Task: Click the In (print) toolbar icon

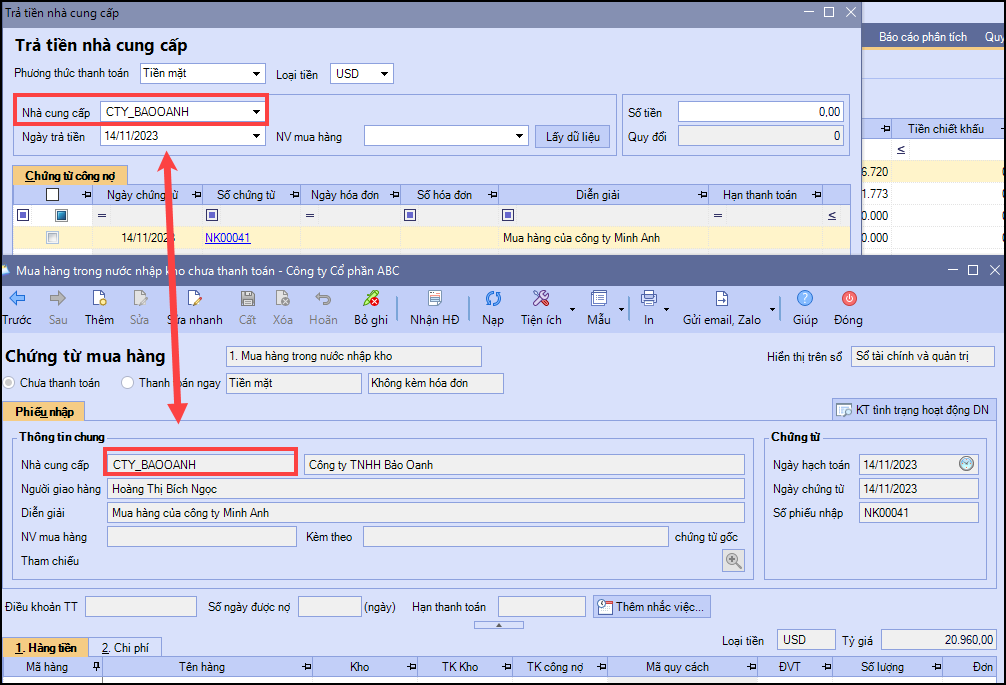Action: coord(649,299)
